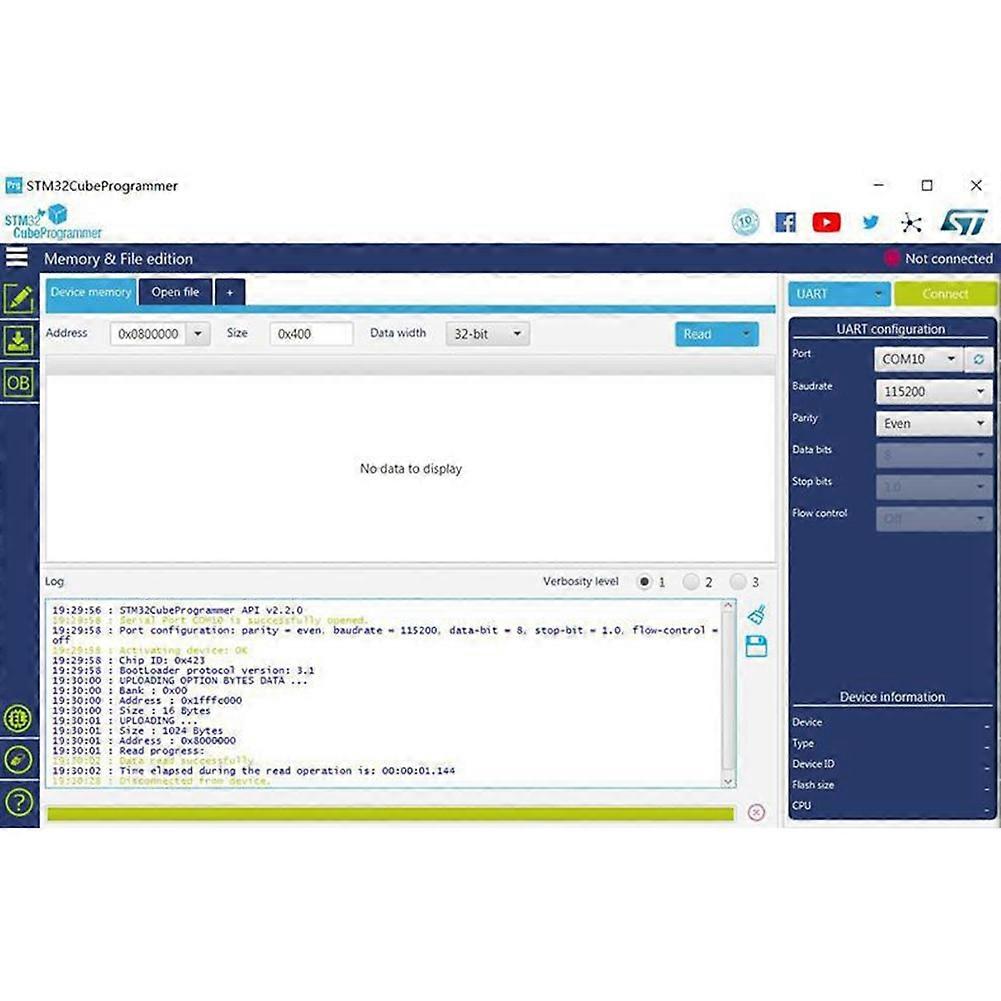Image resolution: width=1001 pixels, height=1001 pixels.
Task: Click the Address input field
Action: tap(148, 334)
